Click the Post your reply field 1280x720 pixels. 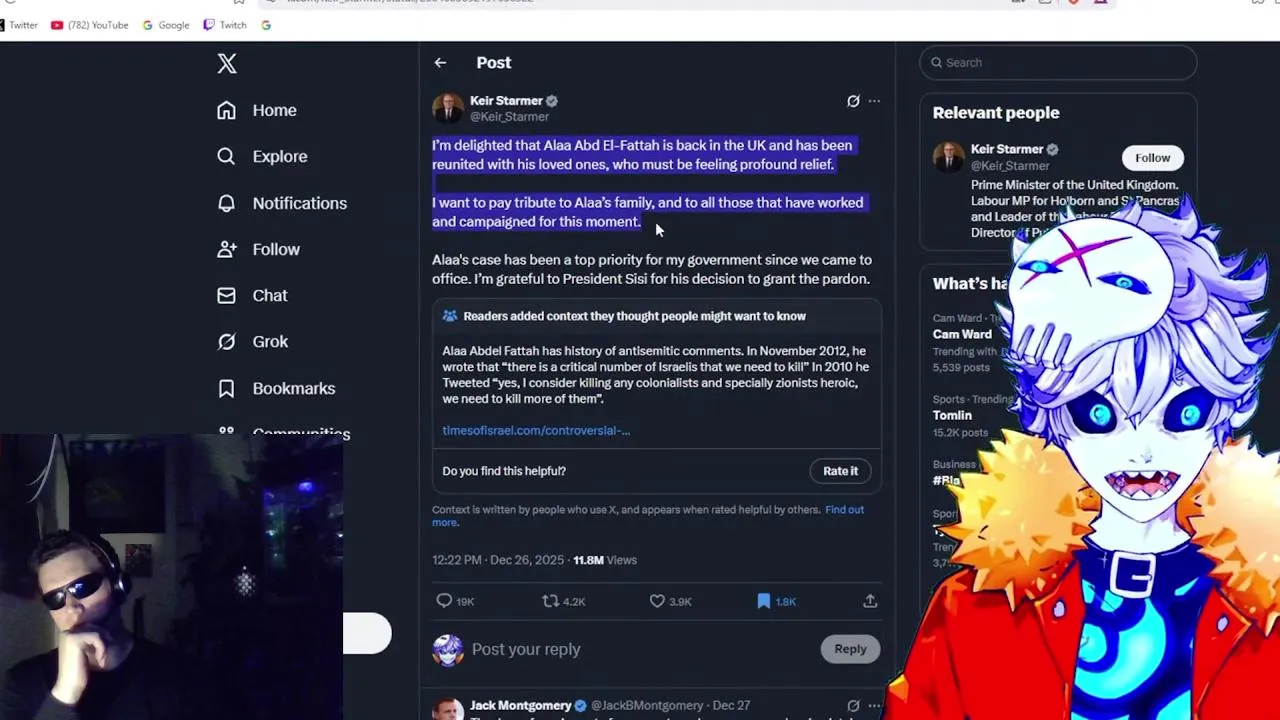(x=526, y=649)
